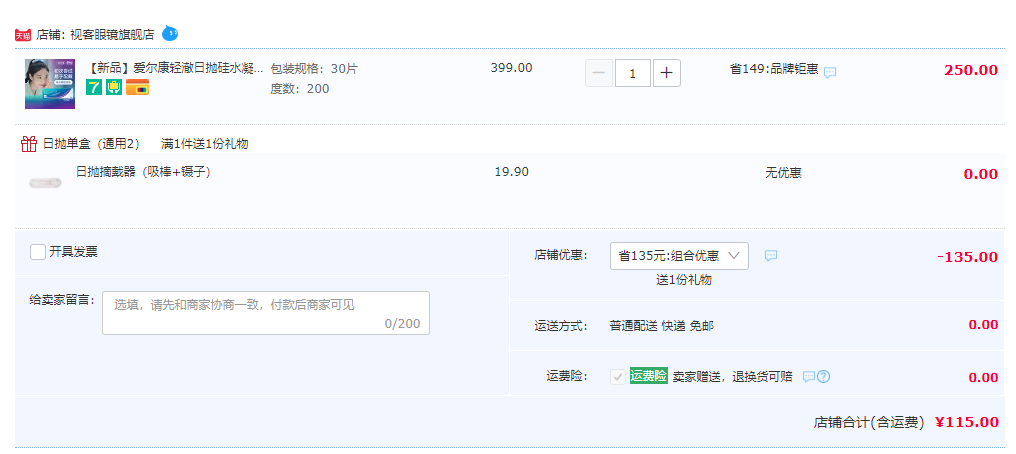Viewport: 1016px width, 454px height.
Task: Tick the 开具发票 invoice checkbox
Action: click(x=38, y=252)
